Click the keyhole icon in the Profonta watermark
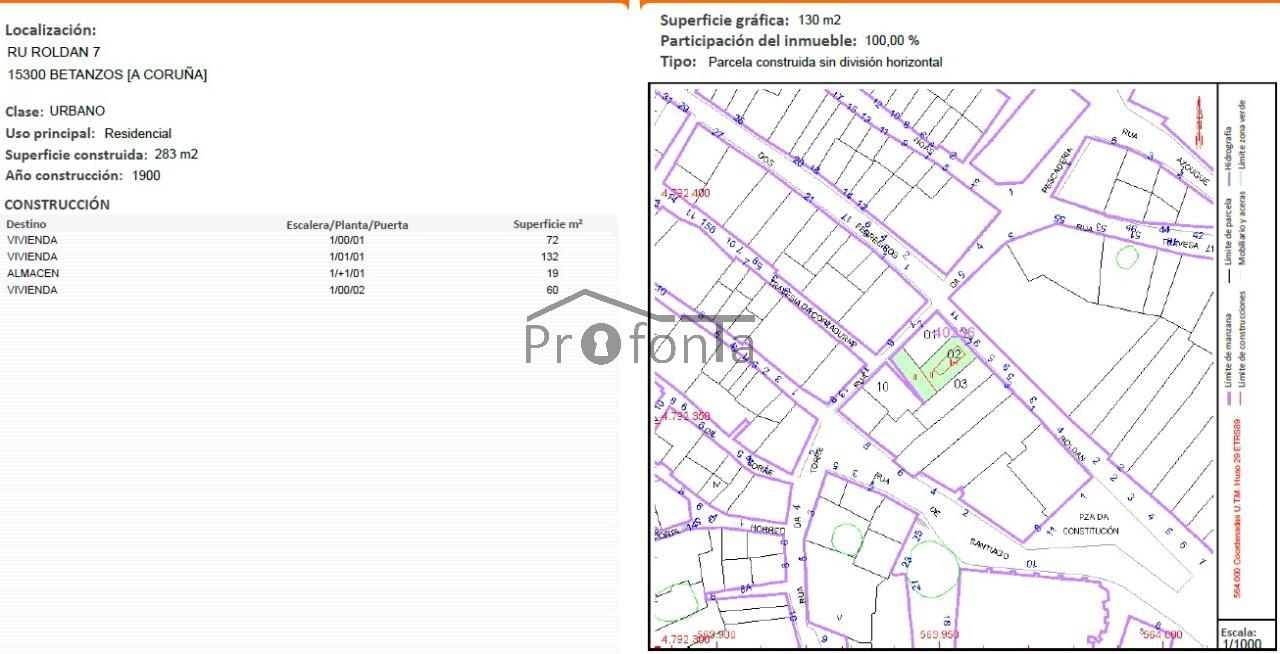1280x654 pixels. click(x=600, y=345)
